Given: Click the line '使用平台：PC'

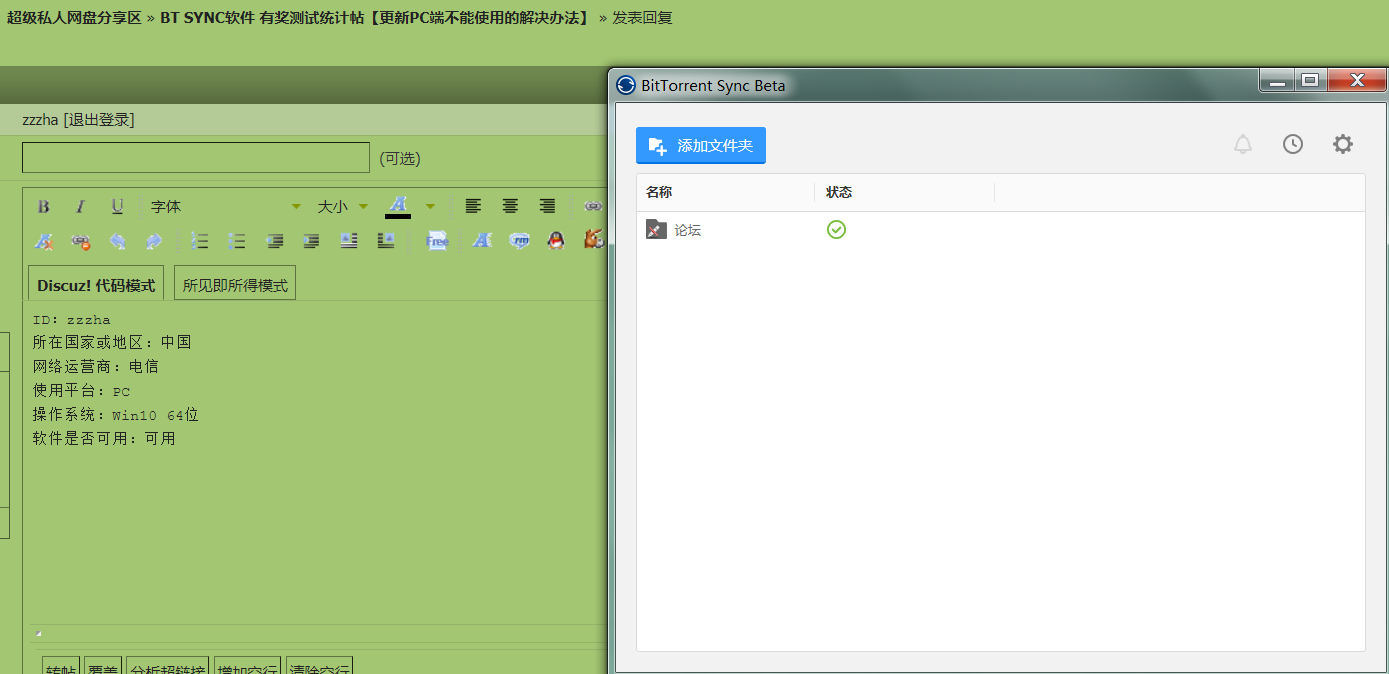Looking at the screenshot, I should 82,390.
